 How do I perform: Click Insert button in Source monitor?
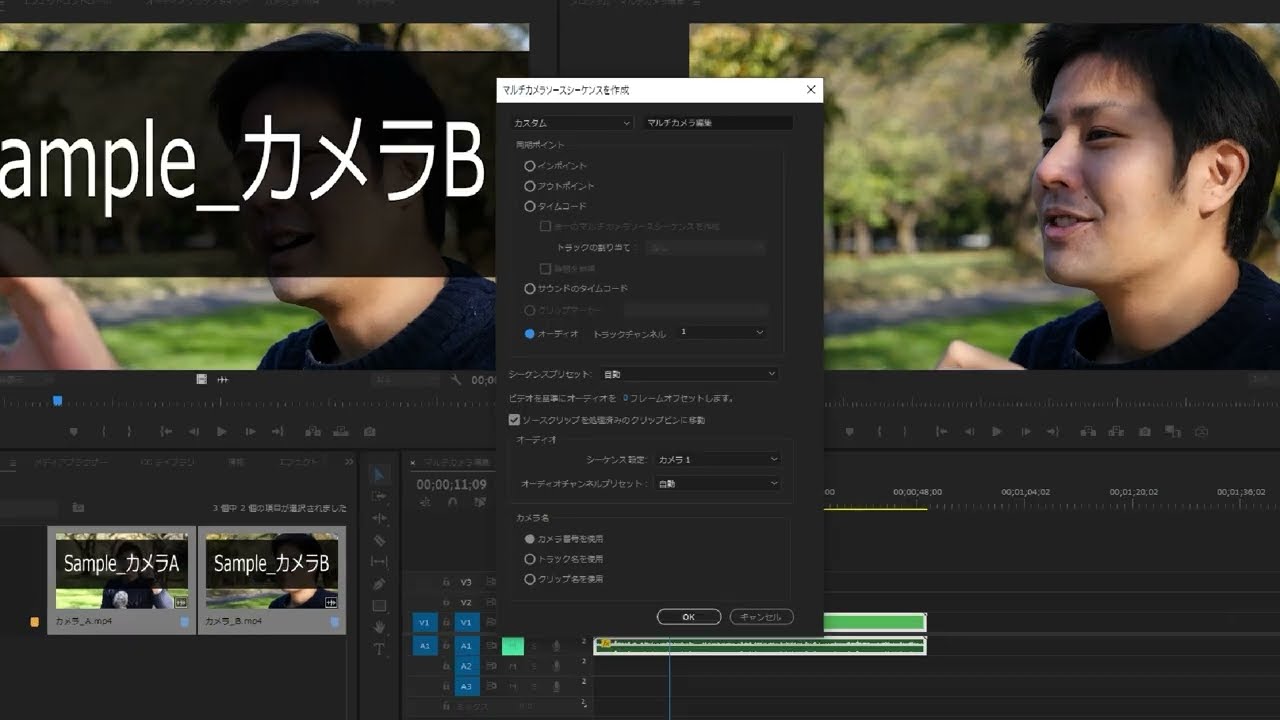[313, 432]
